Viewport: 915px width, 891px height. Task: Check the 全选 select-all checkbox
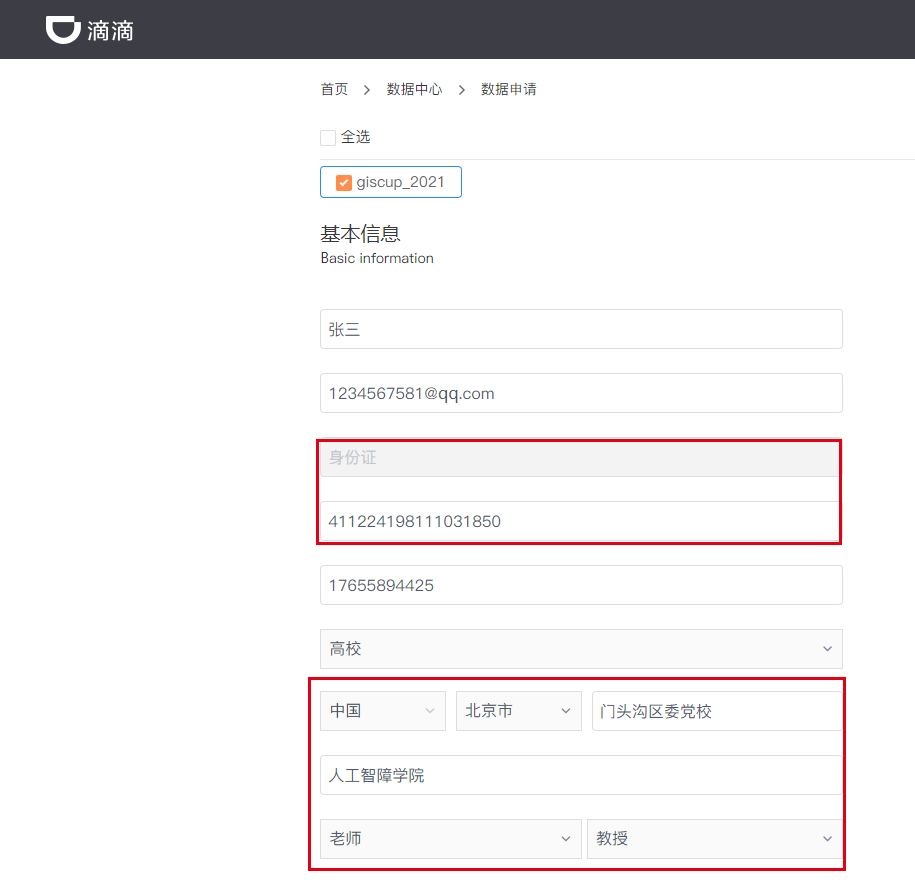[328, 138]
